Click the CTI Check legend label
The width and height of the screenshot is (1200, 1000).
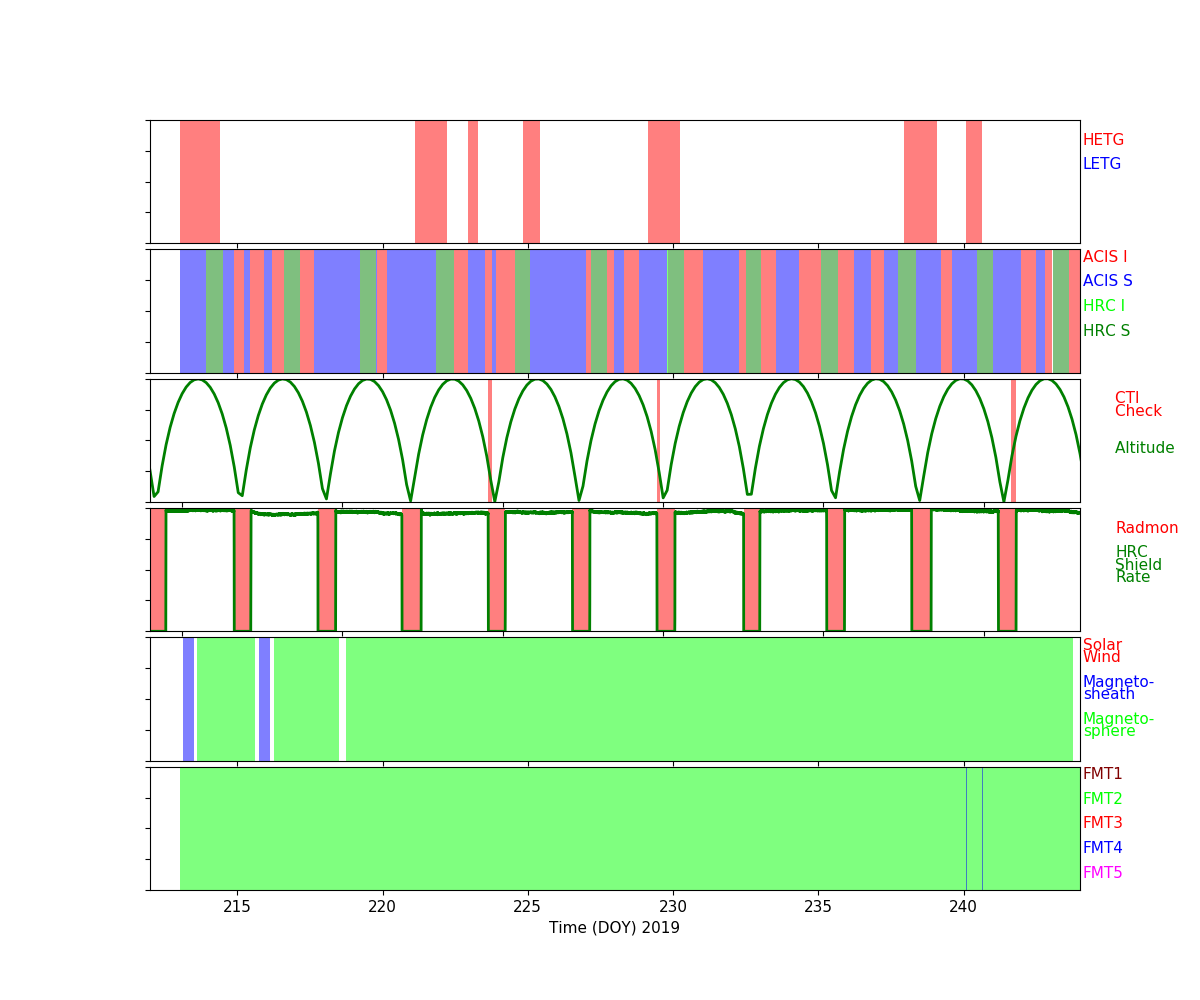1138,405
